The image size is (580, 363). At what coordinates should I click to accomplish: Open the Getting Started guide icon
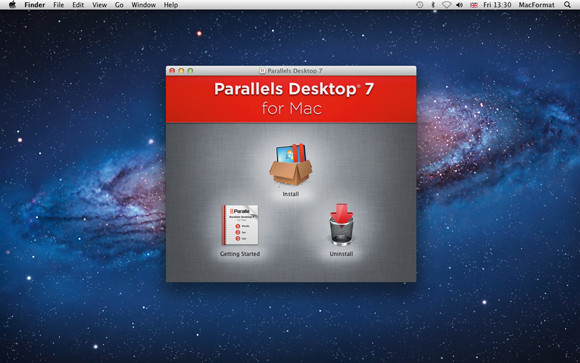pos(240,225)
